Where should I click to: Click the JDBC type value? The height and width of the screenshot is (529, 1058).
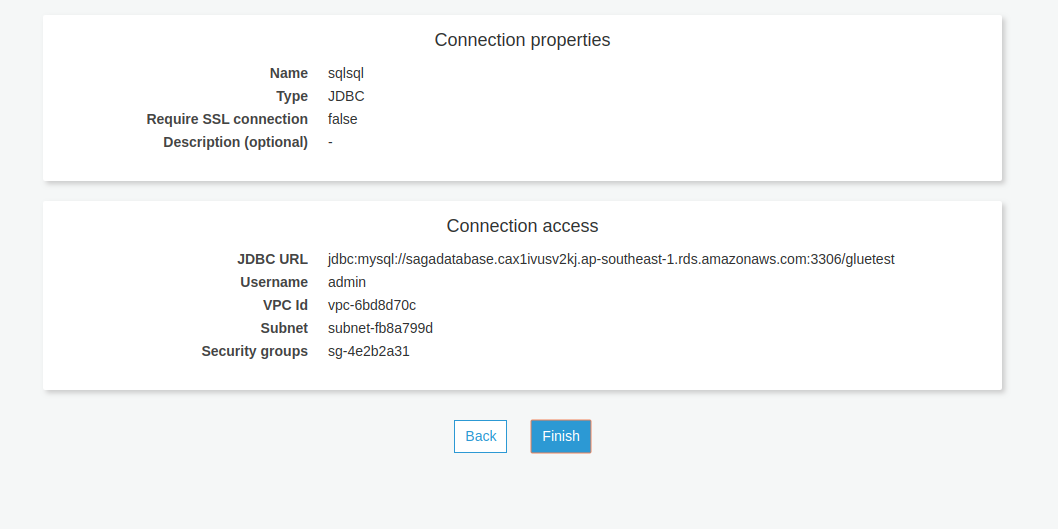346,96
